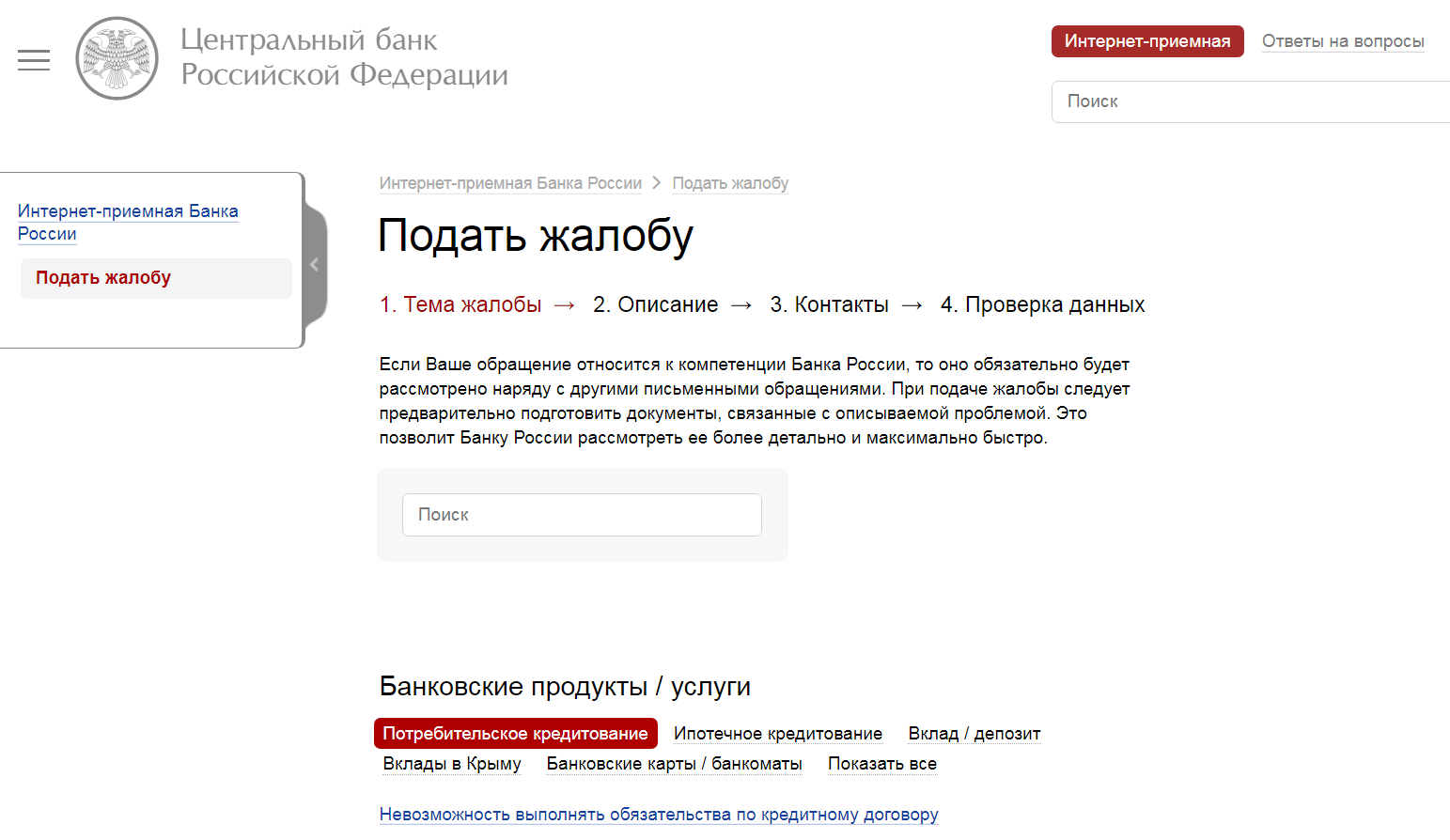Select Потребительское кредитование category
This screenshot has height=840, width=1450.
(x=515, y=734)
